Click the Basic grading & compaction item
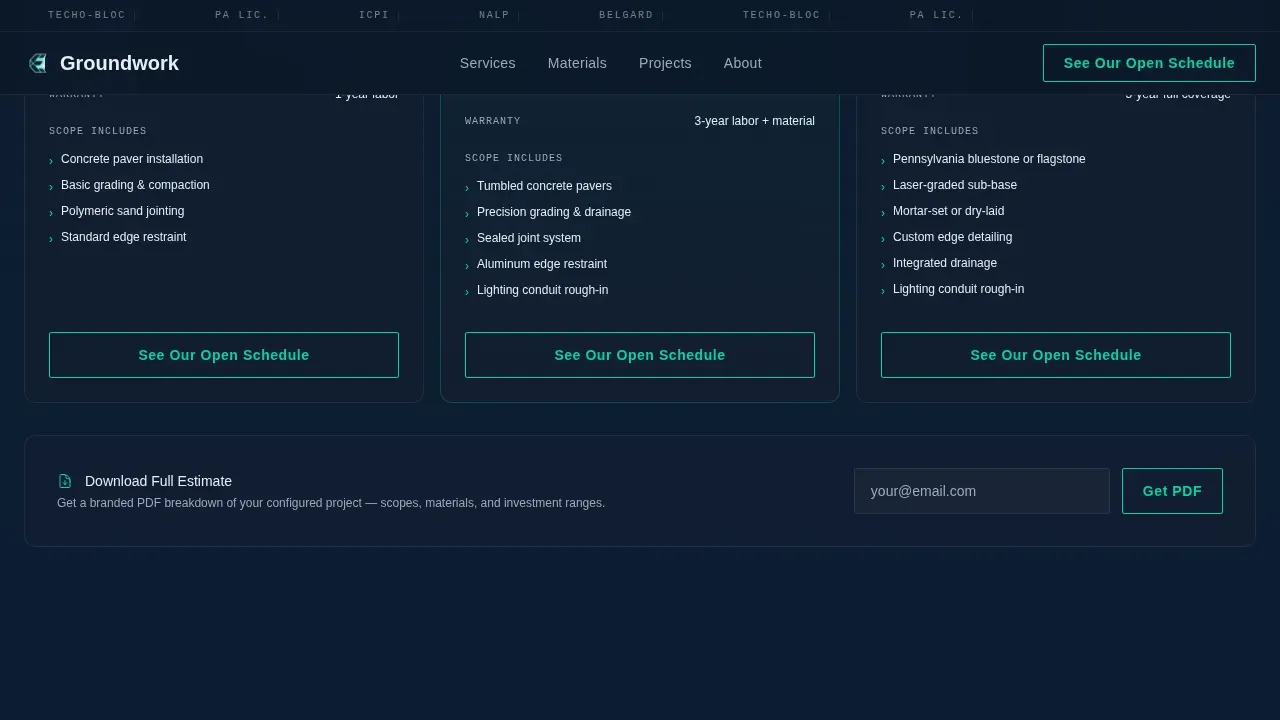This screenshot has height=720, width=1280. [135, 185]
